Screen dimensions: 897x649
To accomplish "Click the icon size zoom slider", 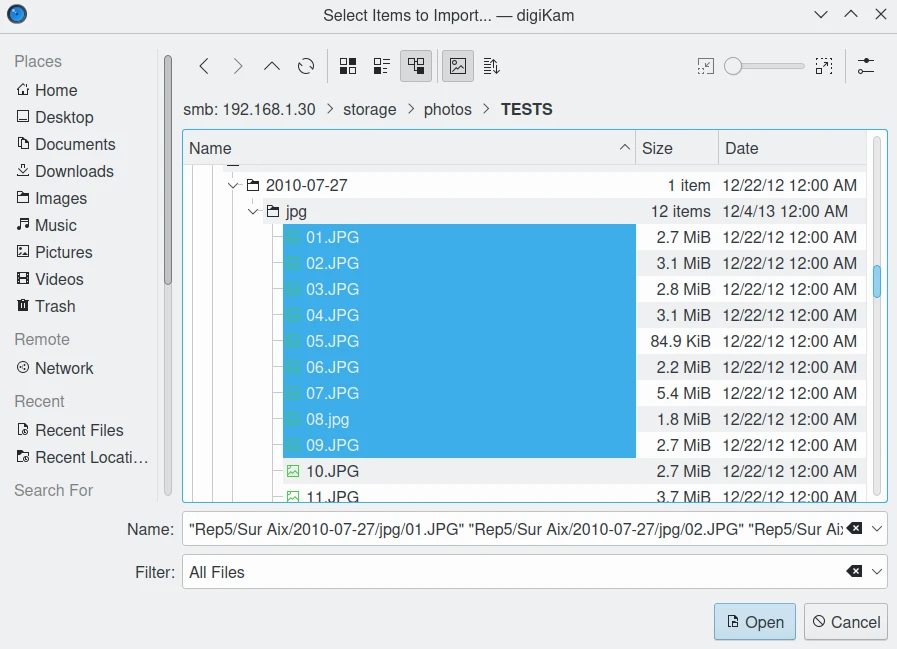I will [766, 66].
